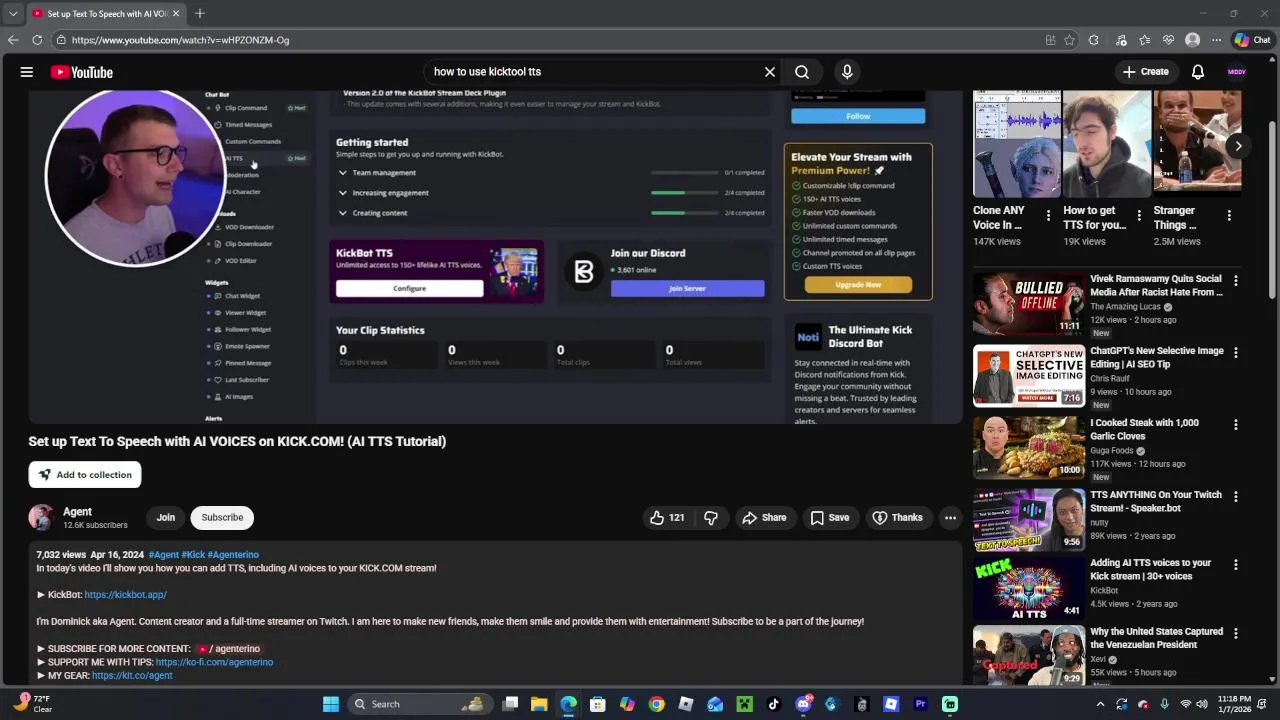Open TTS ANYTHING On Your Twitch thumbnail
This screenshot has width=1280, height=720.
point(1029,520)
